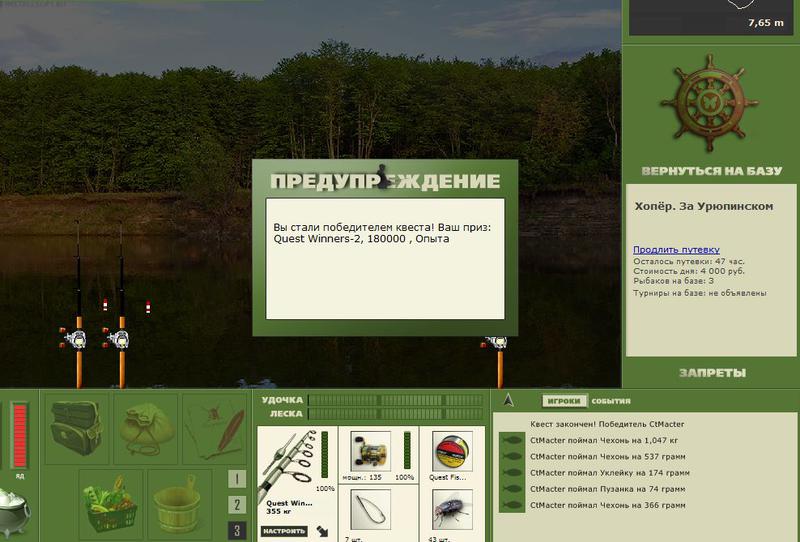800x542 pixels.
Task: Click fish icon beside Чехонь 537 грамм catch
Action: tap(512, 456)
